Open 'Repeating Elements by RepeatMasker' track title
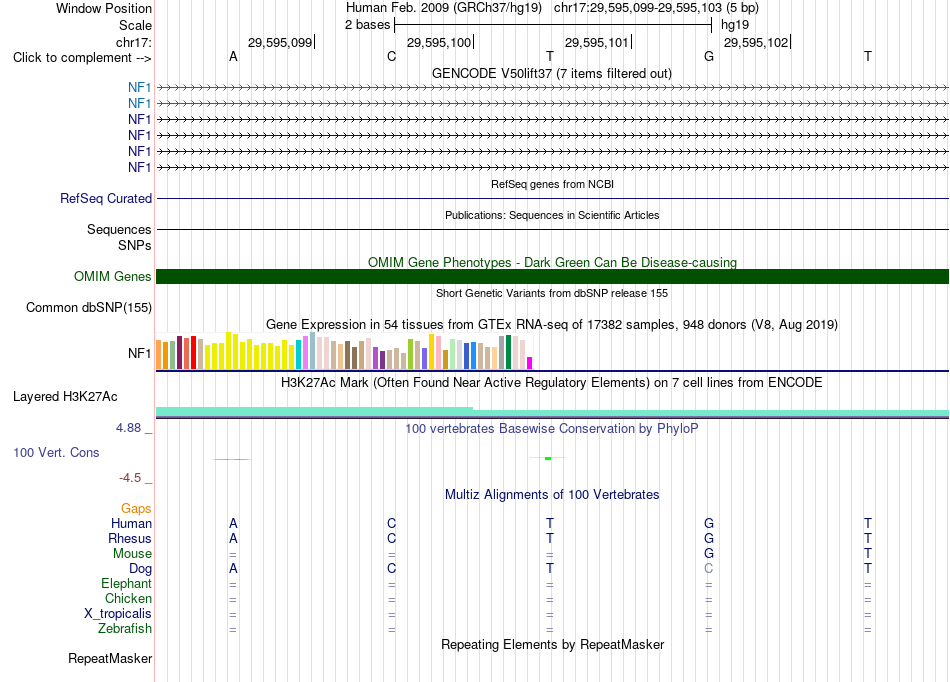The width and height of the screenshot is (950, 682). point(552,644)
